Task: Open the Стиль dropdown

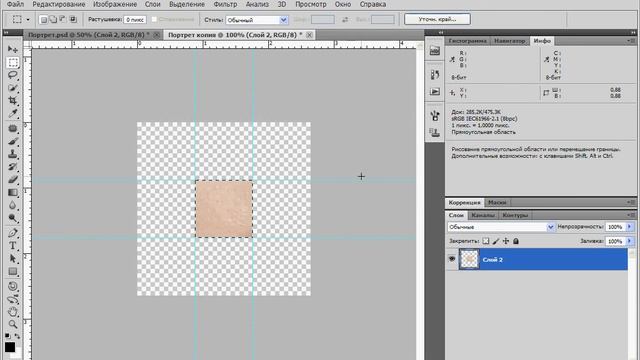Action: coord(257,20)
